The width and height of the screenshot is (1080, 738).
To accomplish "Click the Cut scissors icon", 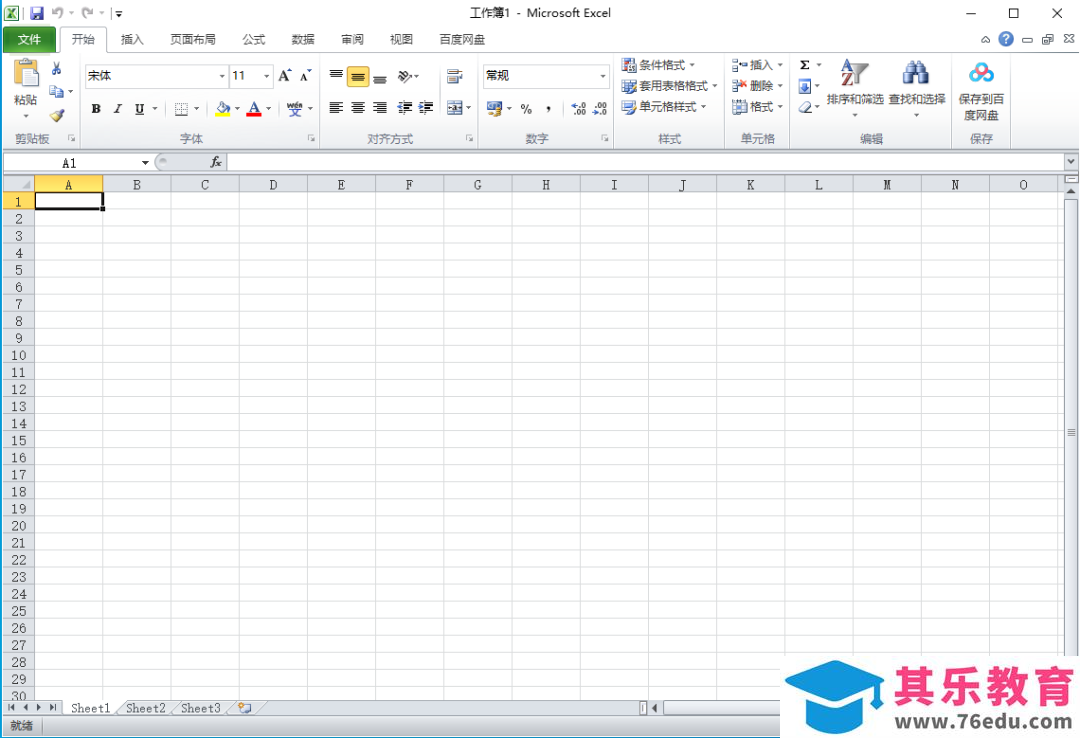I will [x=56, y=68].
